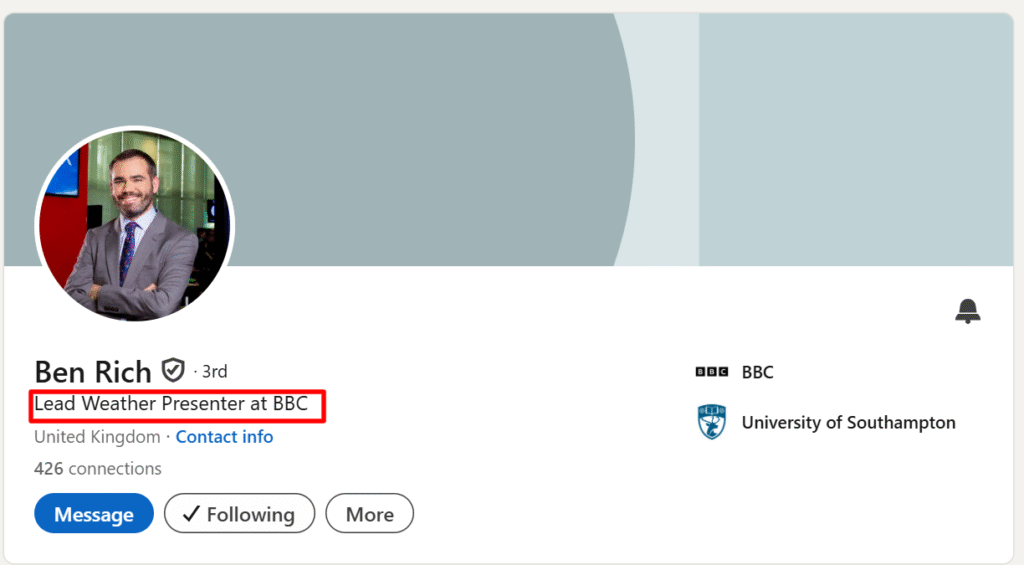
Task: Click the BBC logo icon
Action: pyautogui.click(x=711, y=372)
